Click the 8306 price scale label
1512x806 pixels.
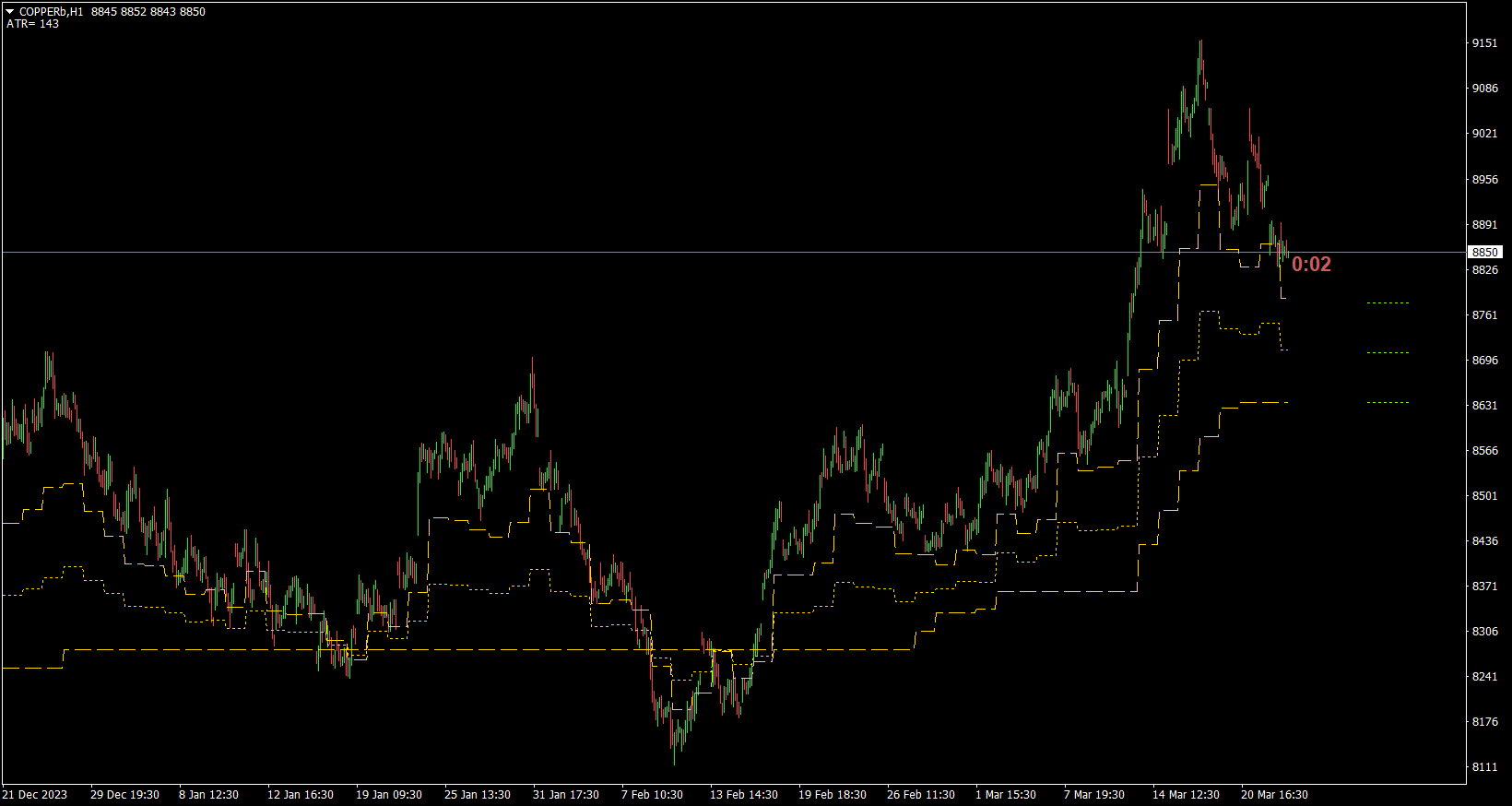(x=1484, y=632)
